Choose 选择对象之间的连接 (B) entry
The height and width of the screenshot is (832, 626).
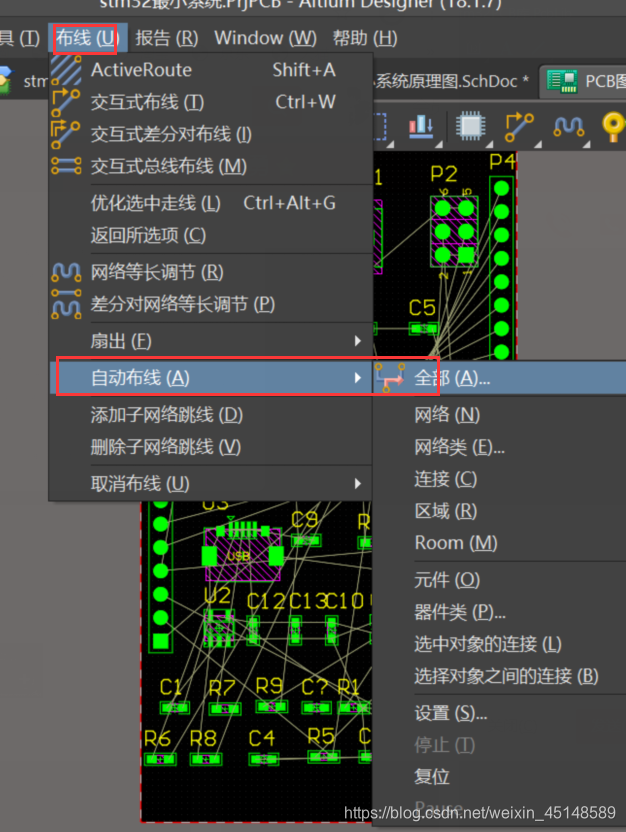coord(500,676)
